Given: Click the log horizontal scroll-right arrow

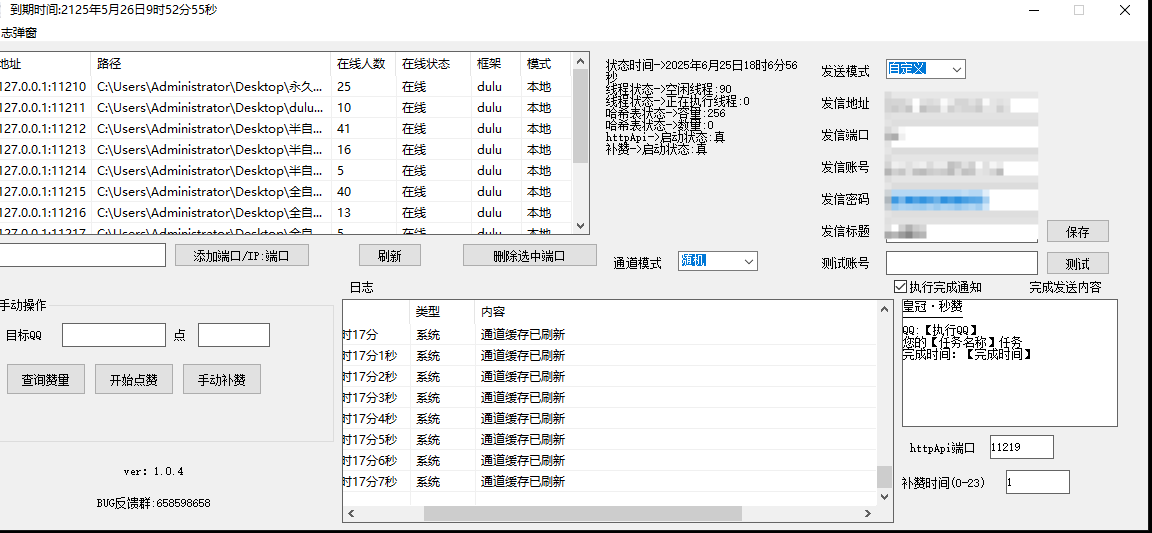Looking at the screenshot, I should coord(883,513).
